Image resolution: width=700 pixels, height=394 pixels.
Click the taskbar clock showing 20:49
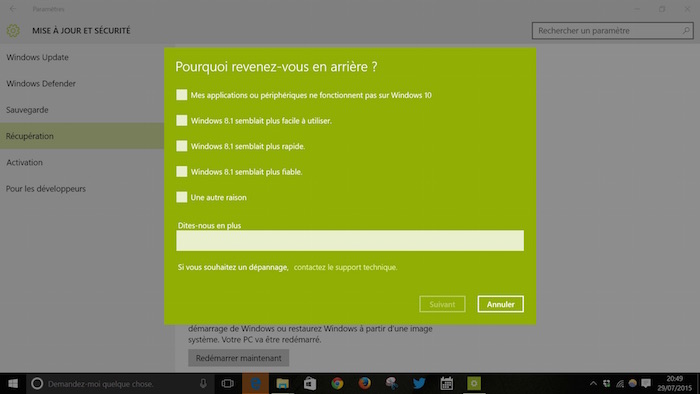(675, 384)
